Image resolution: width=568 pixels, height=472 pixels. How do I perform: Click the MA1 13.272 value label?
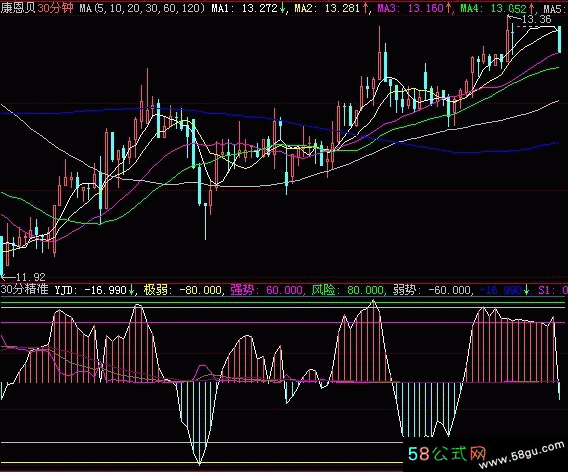click(x=245, y=8)
